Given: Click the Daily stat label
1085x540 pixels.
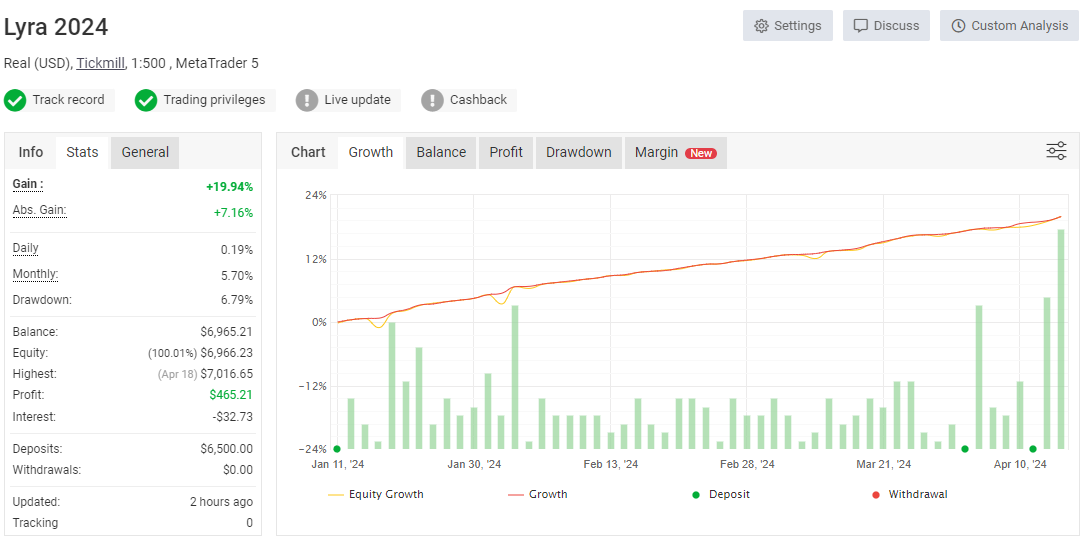Looking at the screenshot, I should [x=26, y=248].
